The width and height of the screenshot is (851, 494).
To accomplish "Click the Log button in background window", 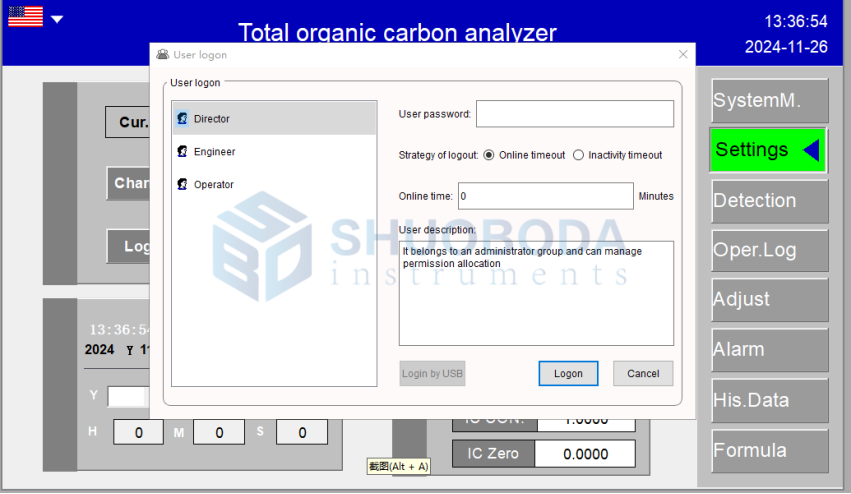I will (129, 246).
